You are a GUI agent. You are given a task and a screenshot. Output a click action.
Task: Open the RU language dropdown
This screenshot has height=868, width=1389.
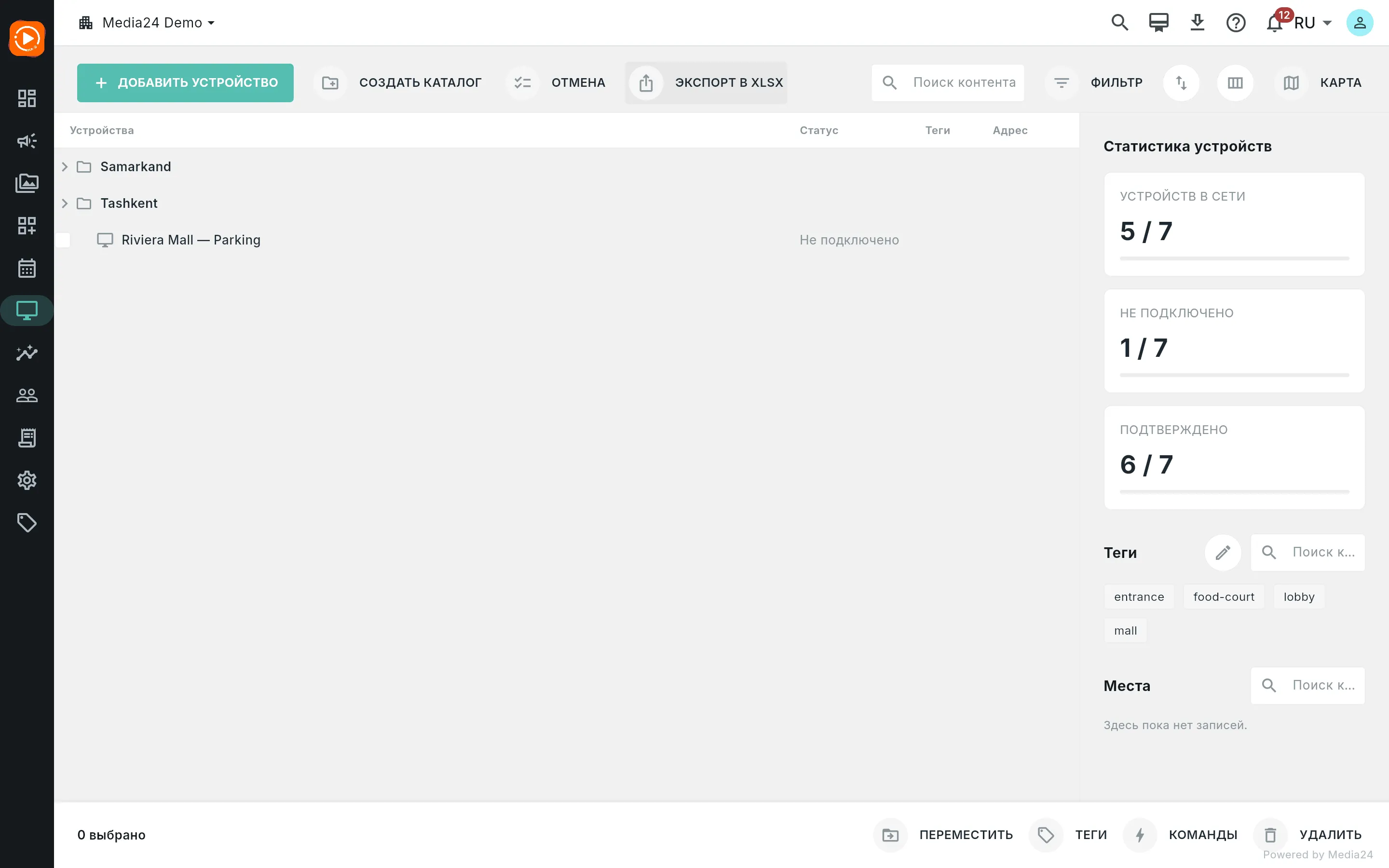pos(1313,23)
